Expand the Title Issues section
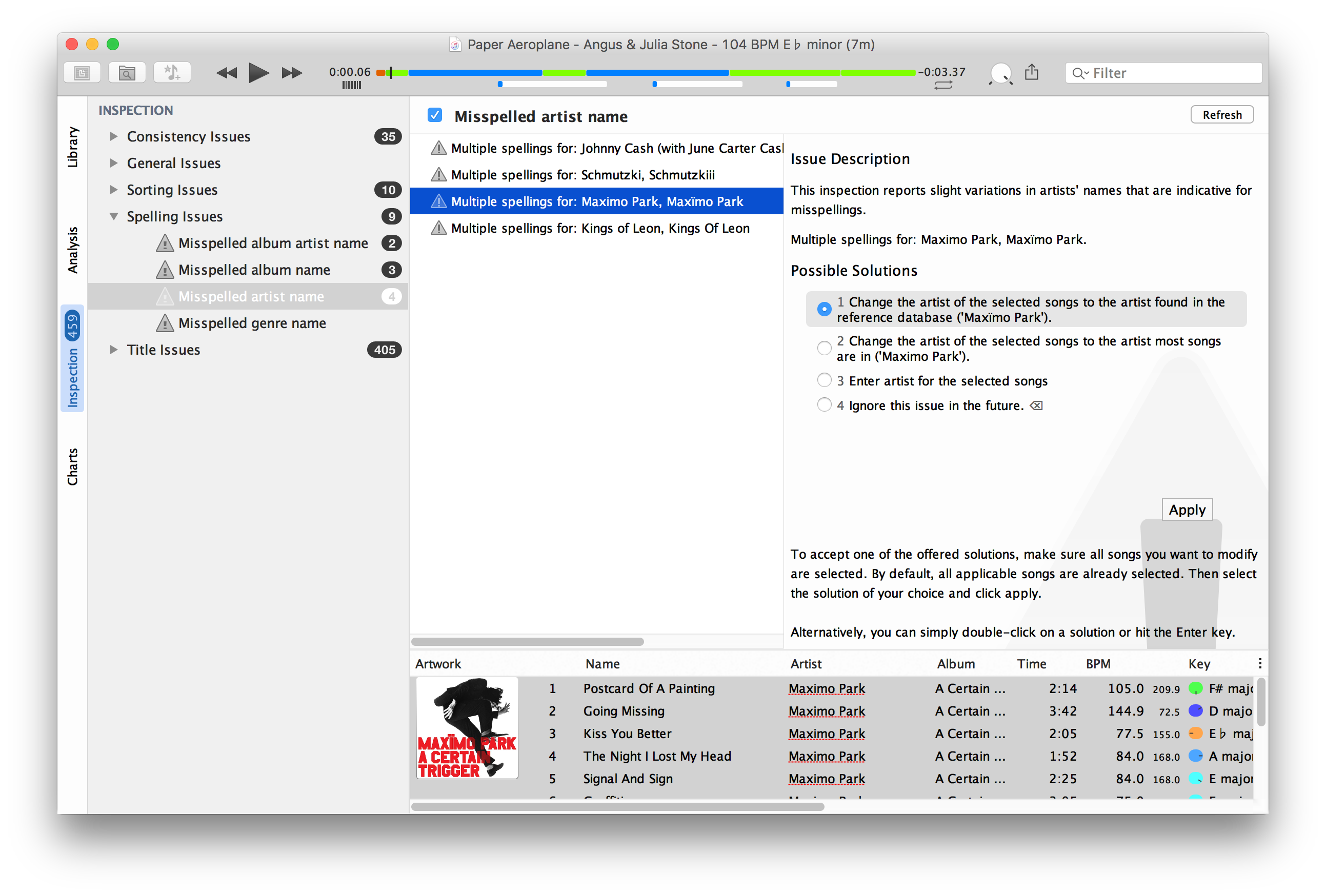The width and height of the screenshot is (1326, 896). pyautogui.click(x=113, y=350)
